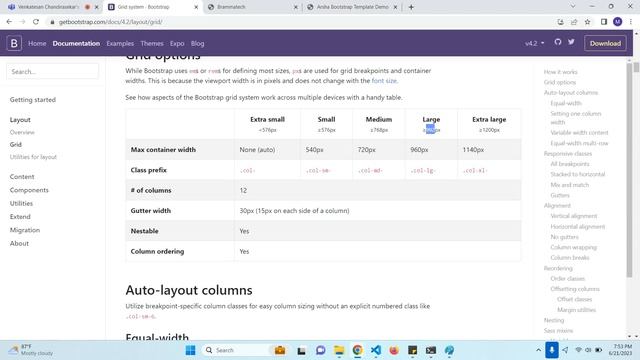This screenshot has width=640, height=360.
Task: Open the chat app taskbar icon
Action: point(320,350)
